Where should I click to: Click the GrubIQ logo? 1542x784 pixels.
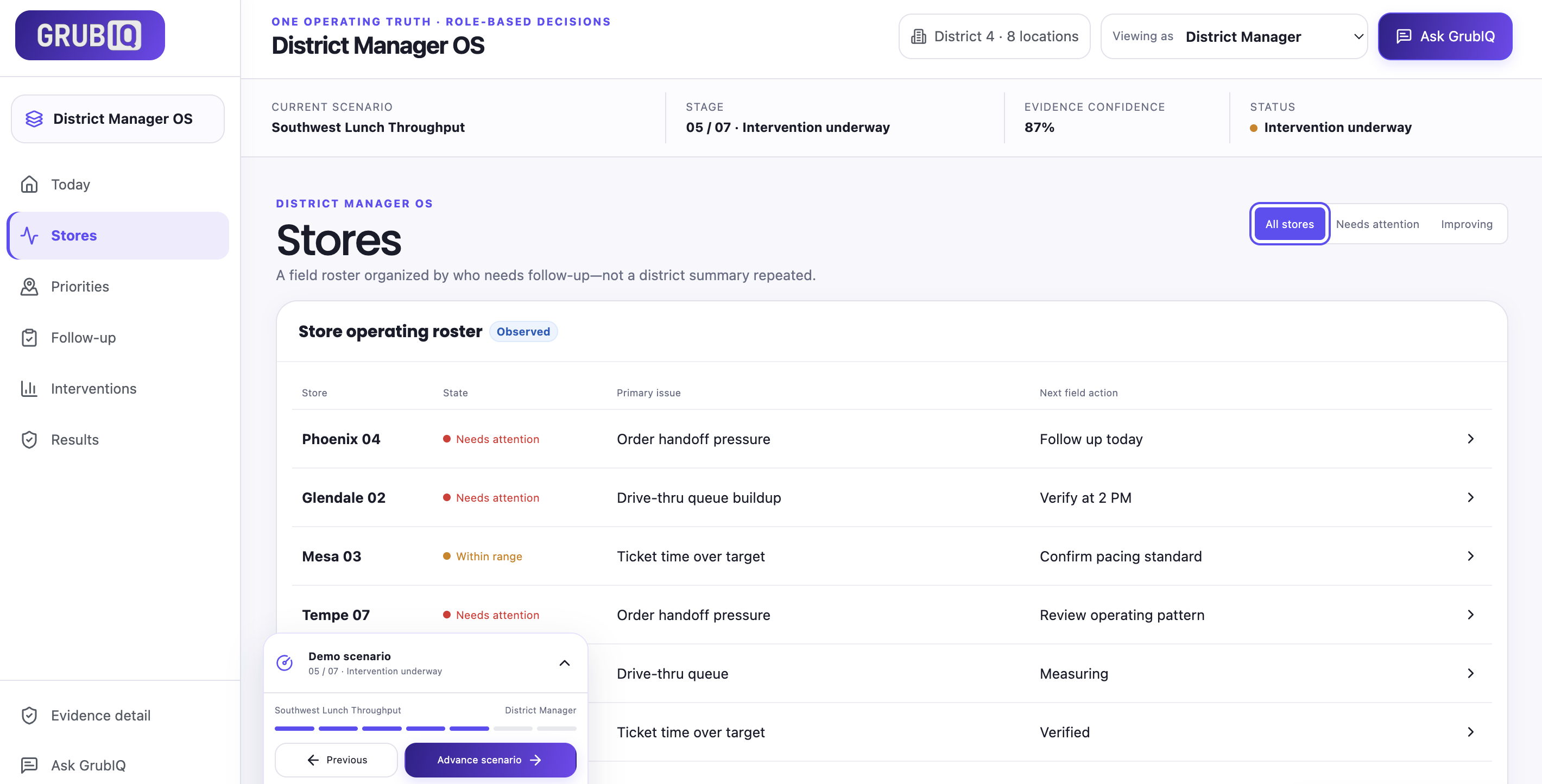(90, 35)
